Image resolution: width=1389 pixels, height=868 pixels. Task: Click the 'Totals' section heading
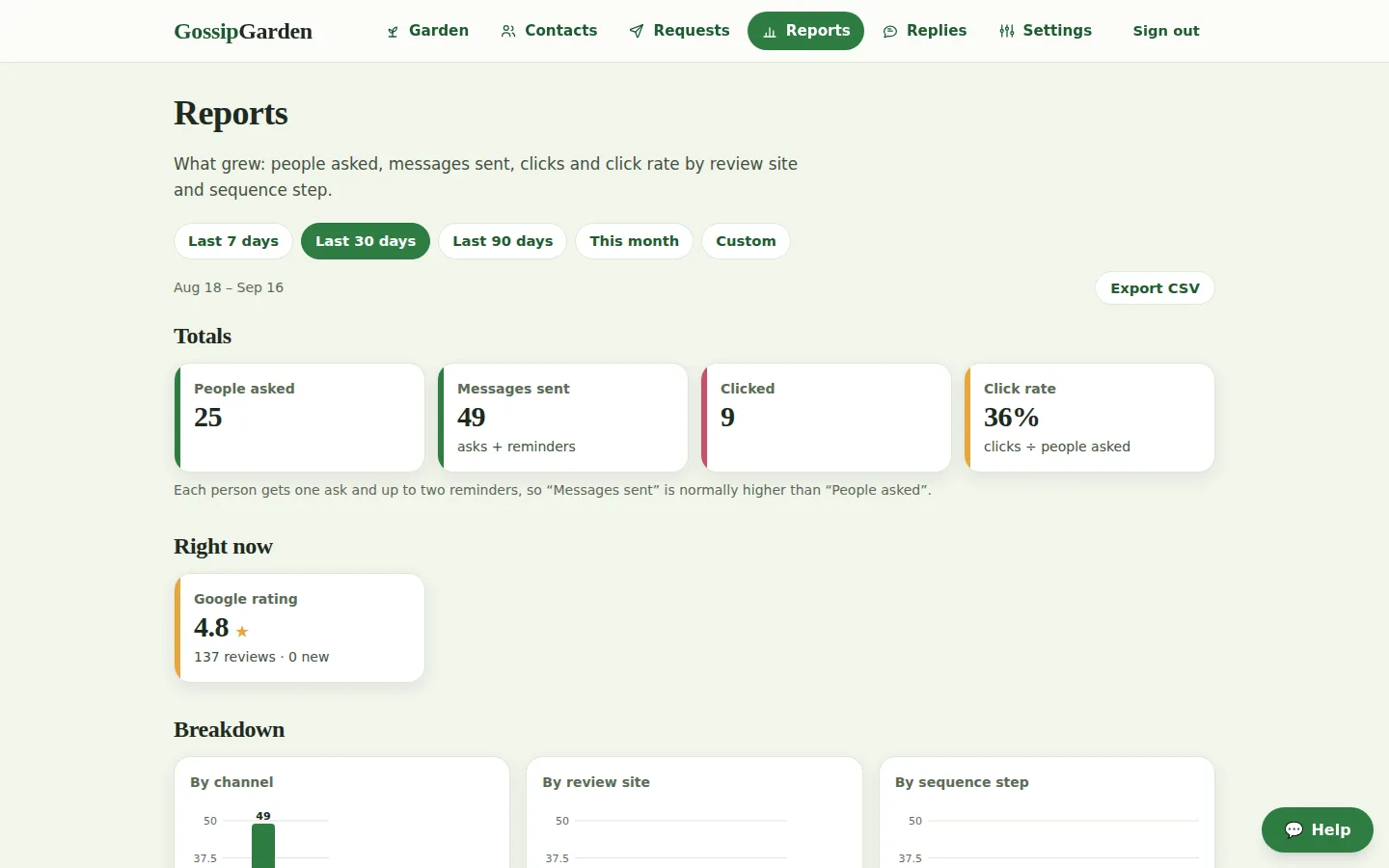click(x=203, y=337)
